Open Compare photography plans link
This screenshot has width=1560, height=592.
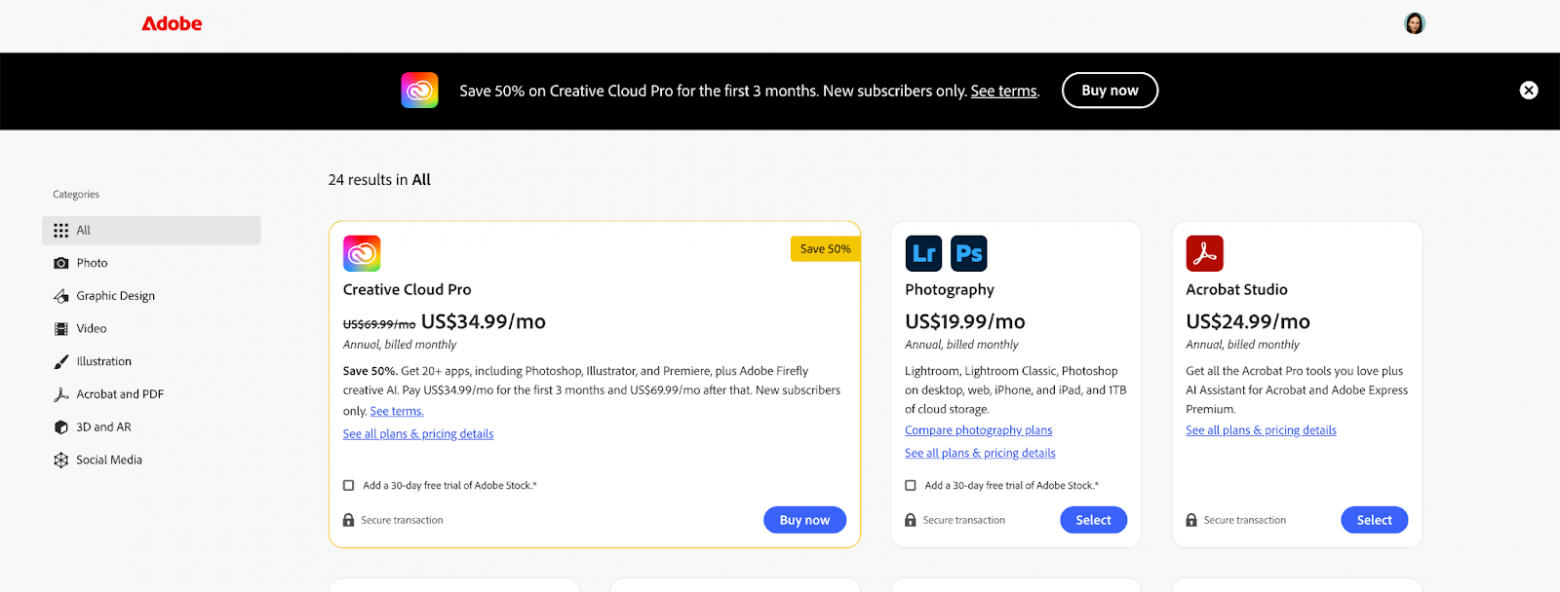pos(978,430)
